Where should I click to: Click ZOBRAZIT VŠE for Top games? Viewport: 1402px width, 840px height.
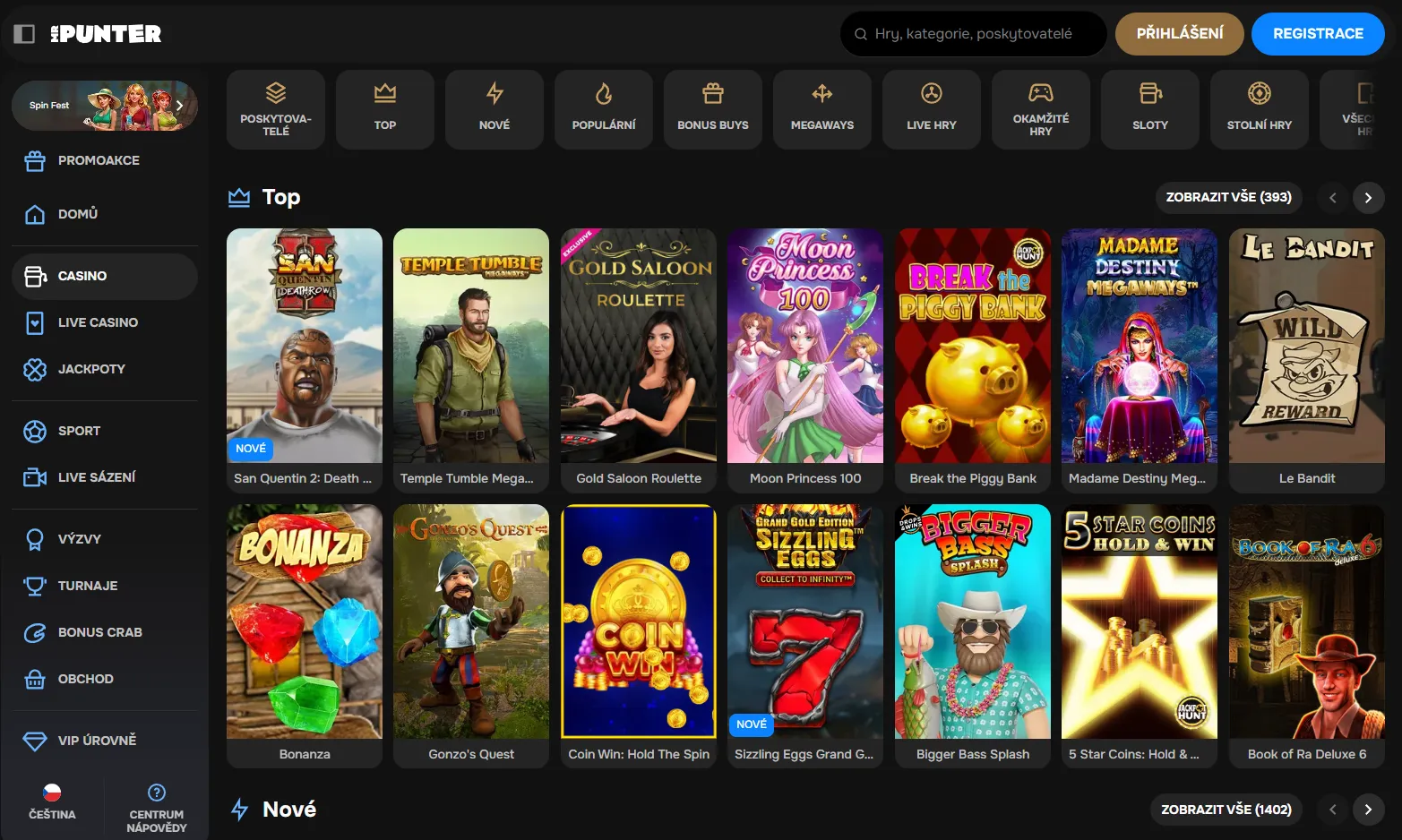pyautogui.click(x=1228, y=197)
